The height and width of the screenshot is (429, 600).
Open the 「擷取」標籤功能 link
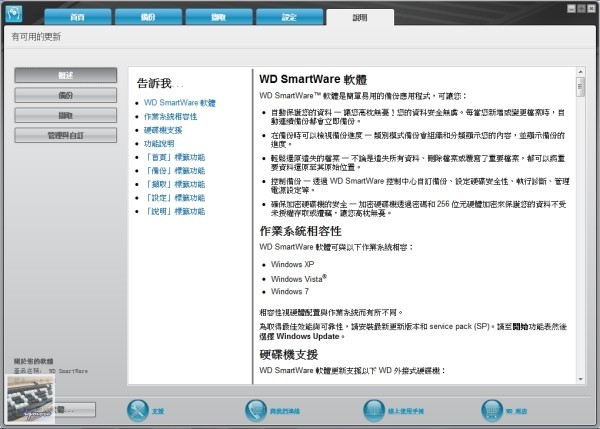pos(174,184)
